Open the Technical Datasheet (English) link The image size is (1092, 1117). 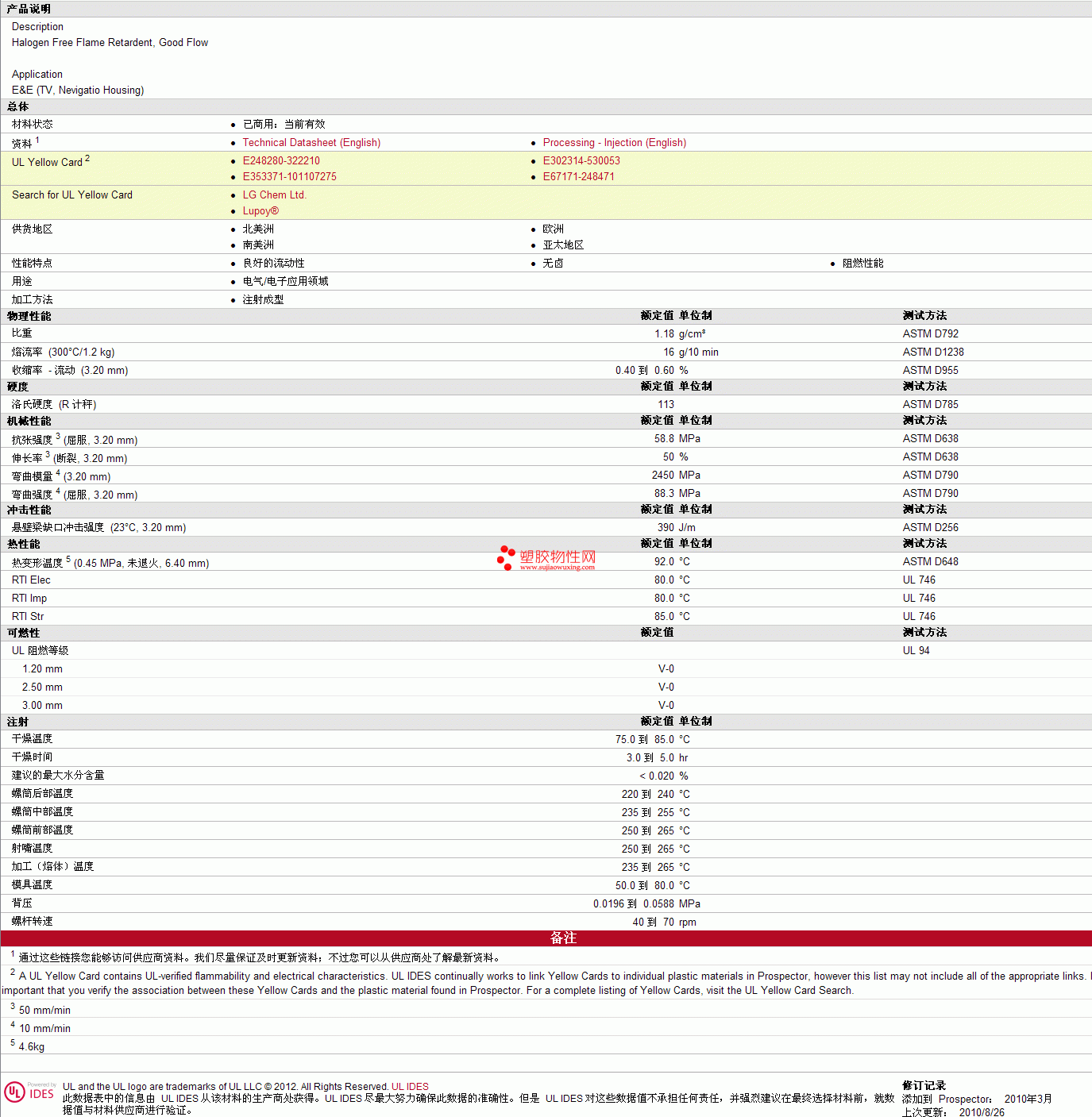[311, 143]
